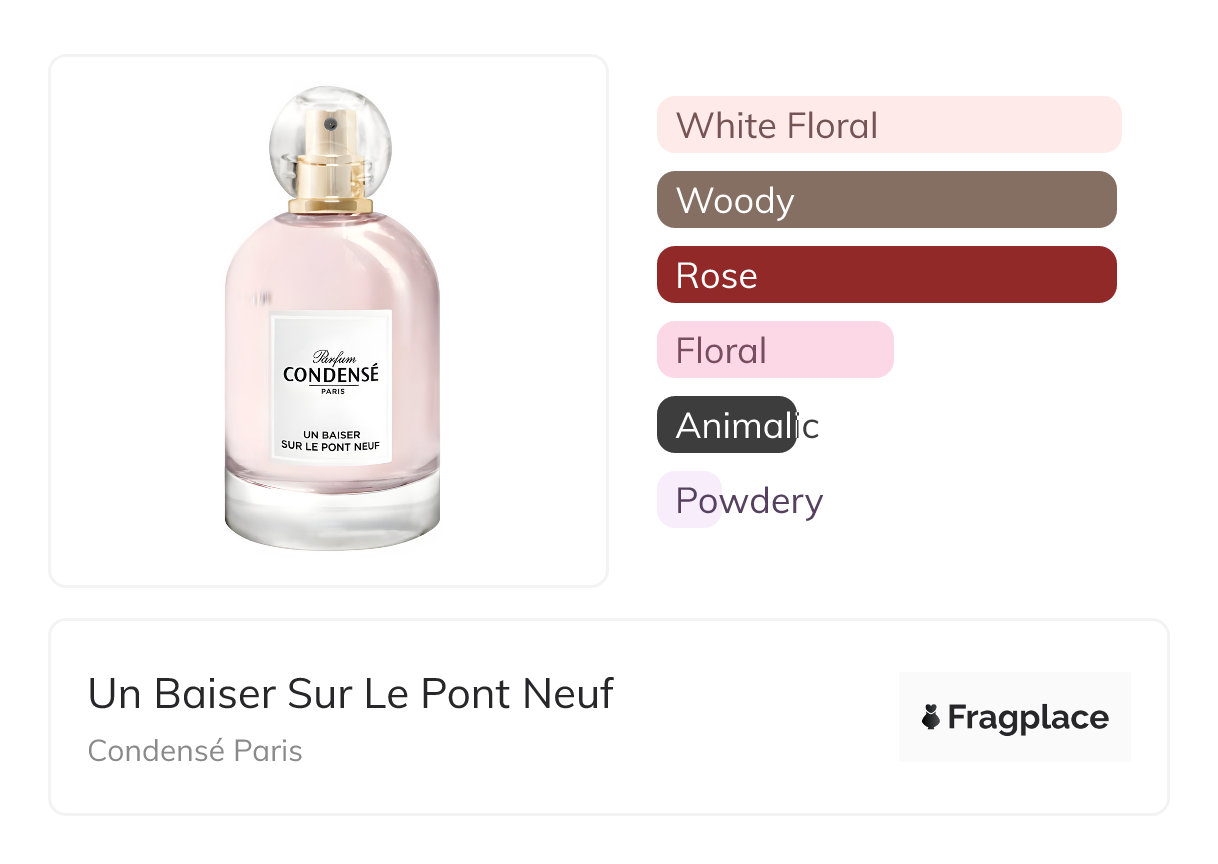Click the fragrance name printed on the bottle label

[330, 438]
